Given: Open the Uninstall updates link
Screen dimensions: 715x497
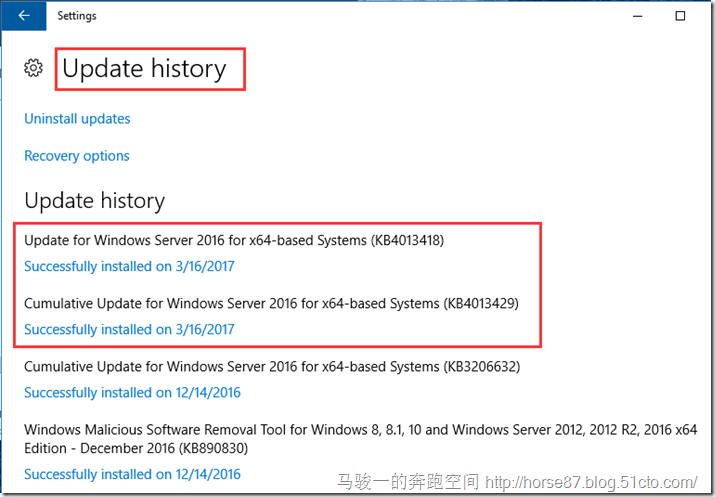Looking at the screenshot, I should [x=77, y=119].
